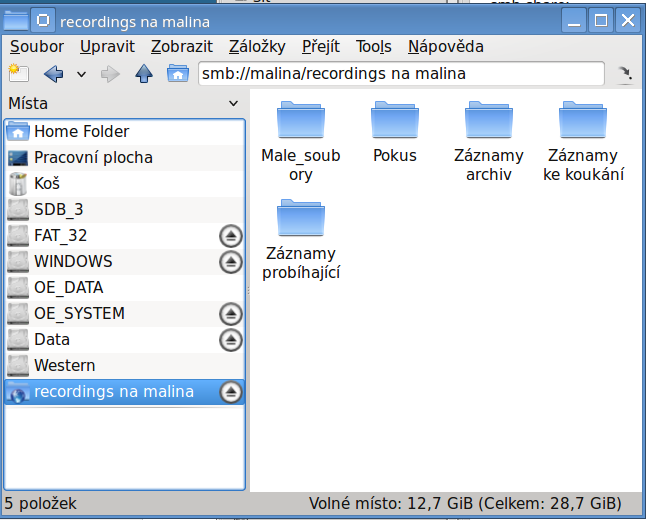Select OE_DATA drive in sidebar
Viewport: 653px width, 520px height.
click(x=125, y=288)
